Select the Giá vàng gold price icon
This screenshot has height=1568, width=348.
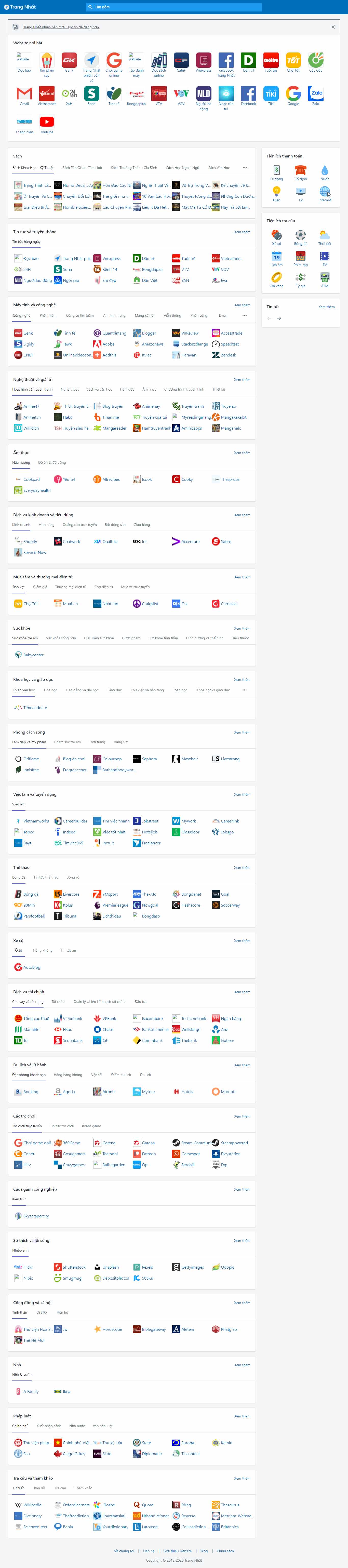pos(276,277)
